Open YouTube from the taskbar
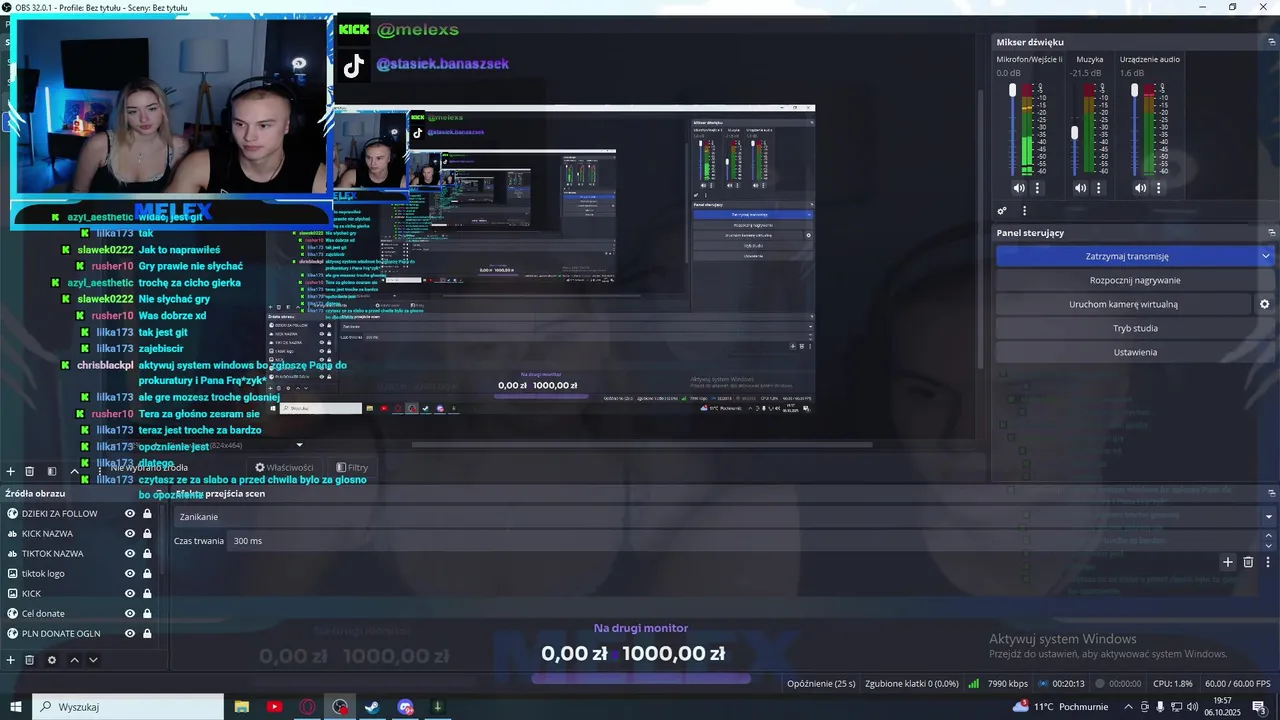The image size is (1280, 720). pyautogui.click(x=274, y=707)
